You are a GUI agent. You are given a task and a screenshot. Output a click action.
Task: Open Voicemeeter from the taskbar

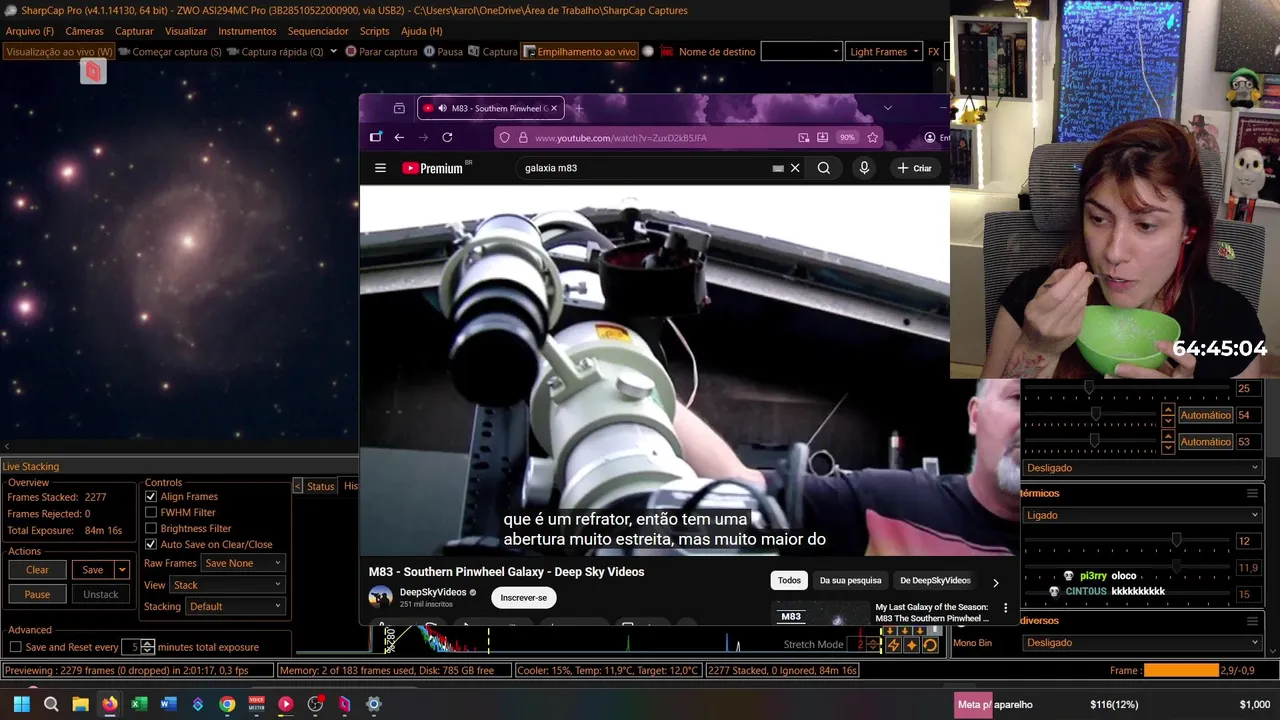(x=257, y=704)
